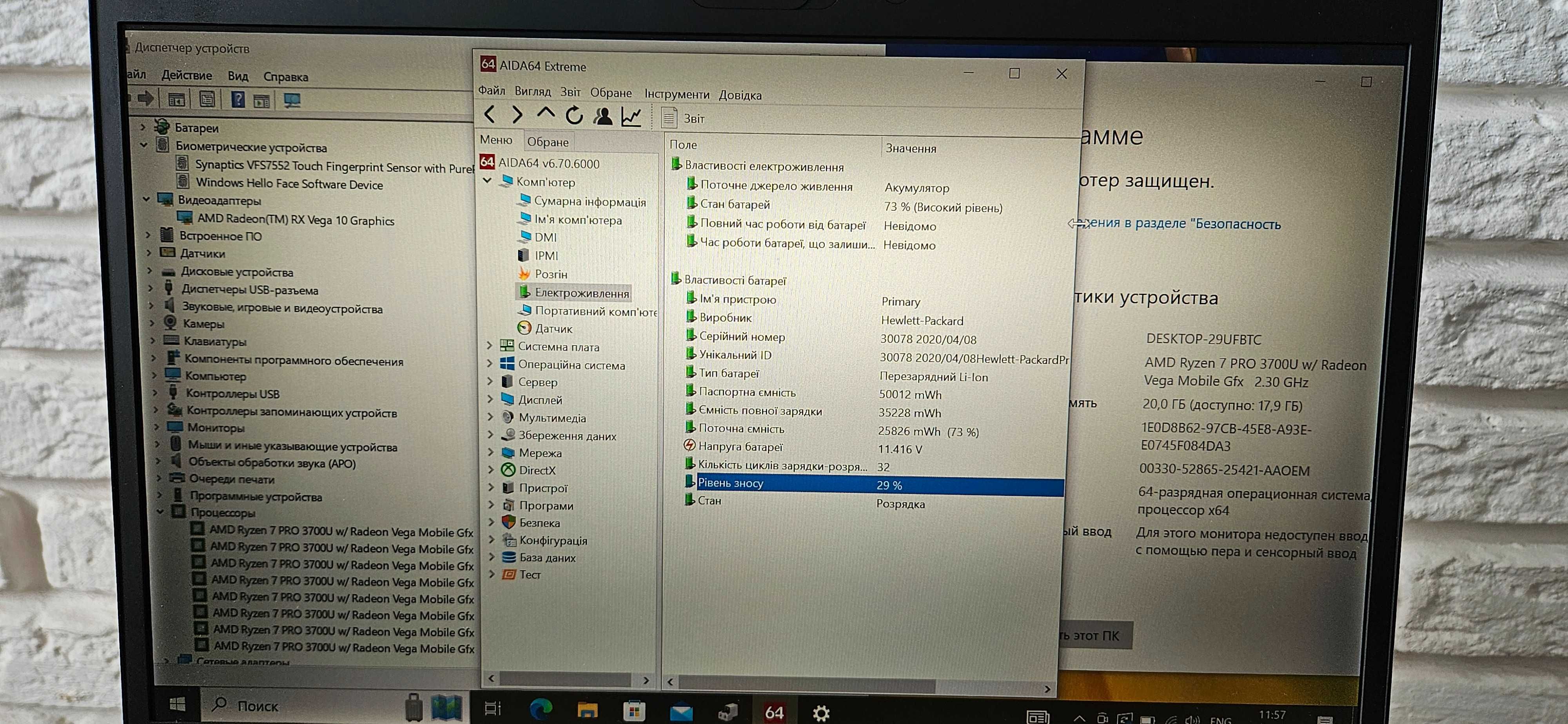
Task: Select the IPMI tree item
Action: (538, 255)
